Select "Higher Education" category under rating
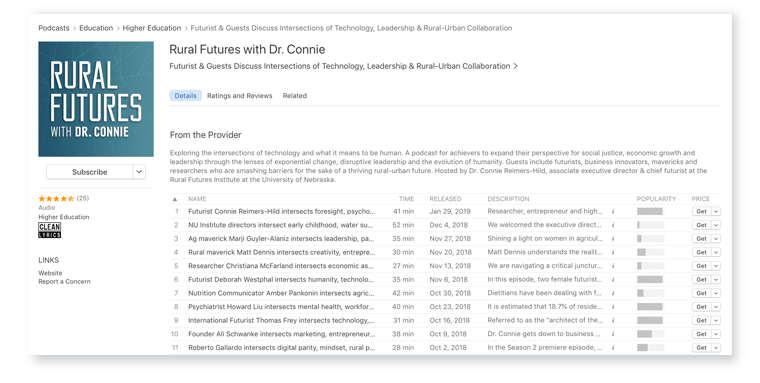The width and height of the screenshot is (760, 383). (x=64, y=217)
